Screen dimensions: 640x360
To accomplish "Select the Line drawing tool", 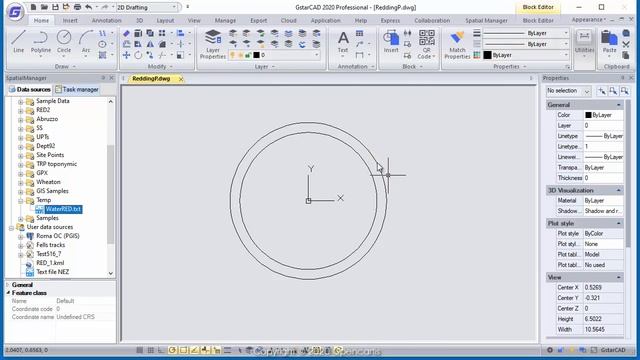I will tap(18, 41).
